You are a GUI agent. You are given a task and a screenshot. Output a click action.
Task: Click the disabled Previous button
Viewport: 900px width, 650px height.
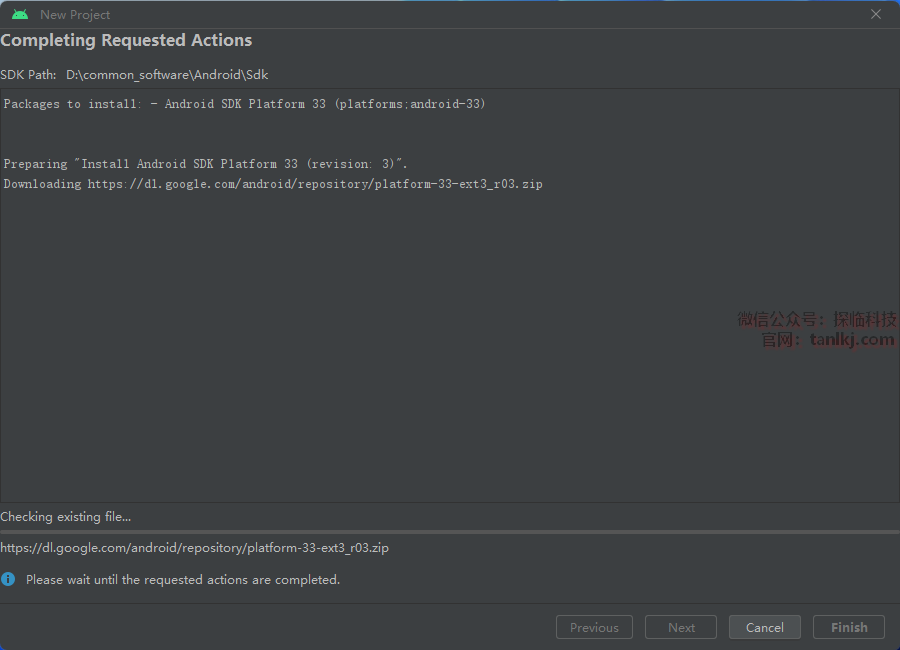(x=594, y=627)
